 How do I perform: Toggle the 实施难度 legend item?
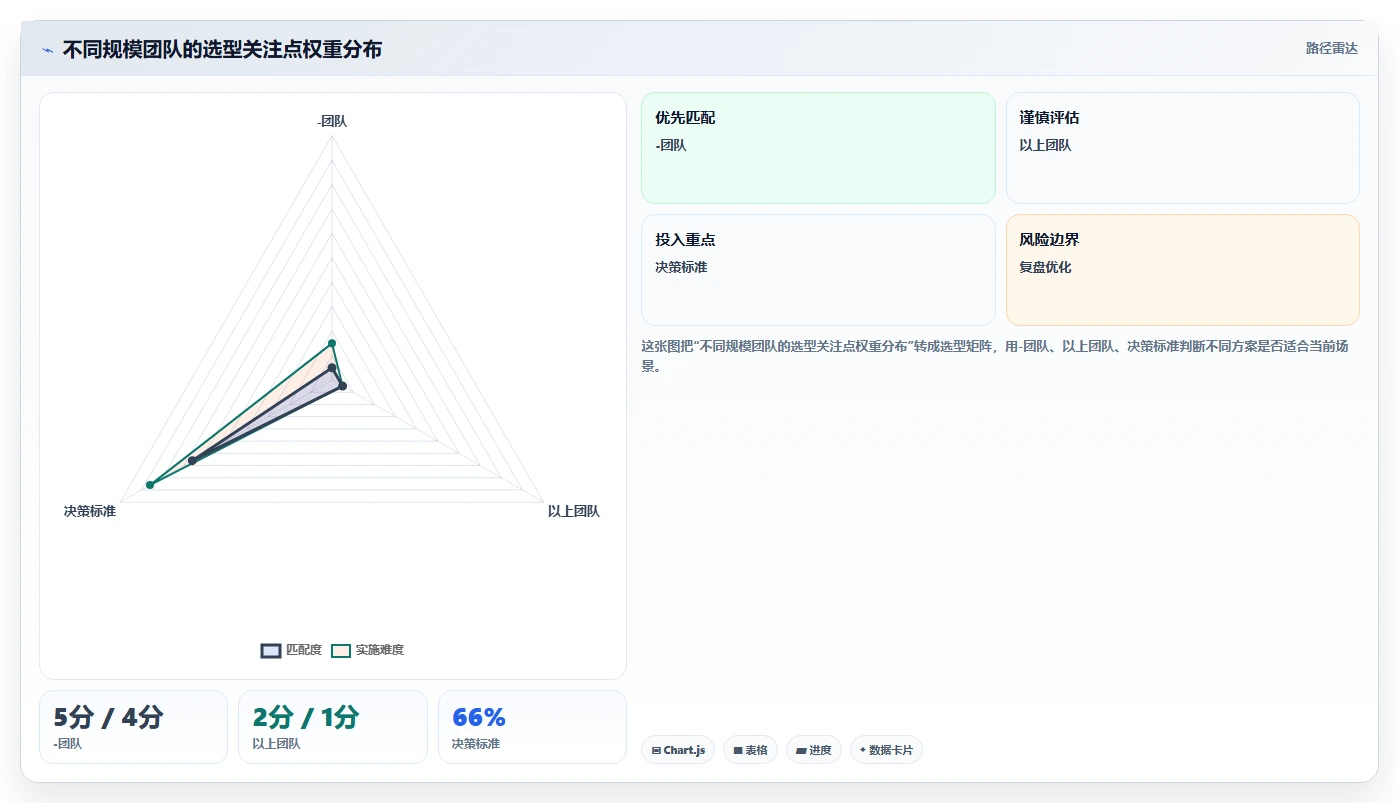pos(367,650)
